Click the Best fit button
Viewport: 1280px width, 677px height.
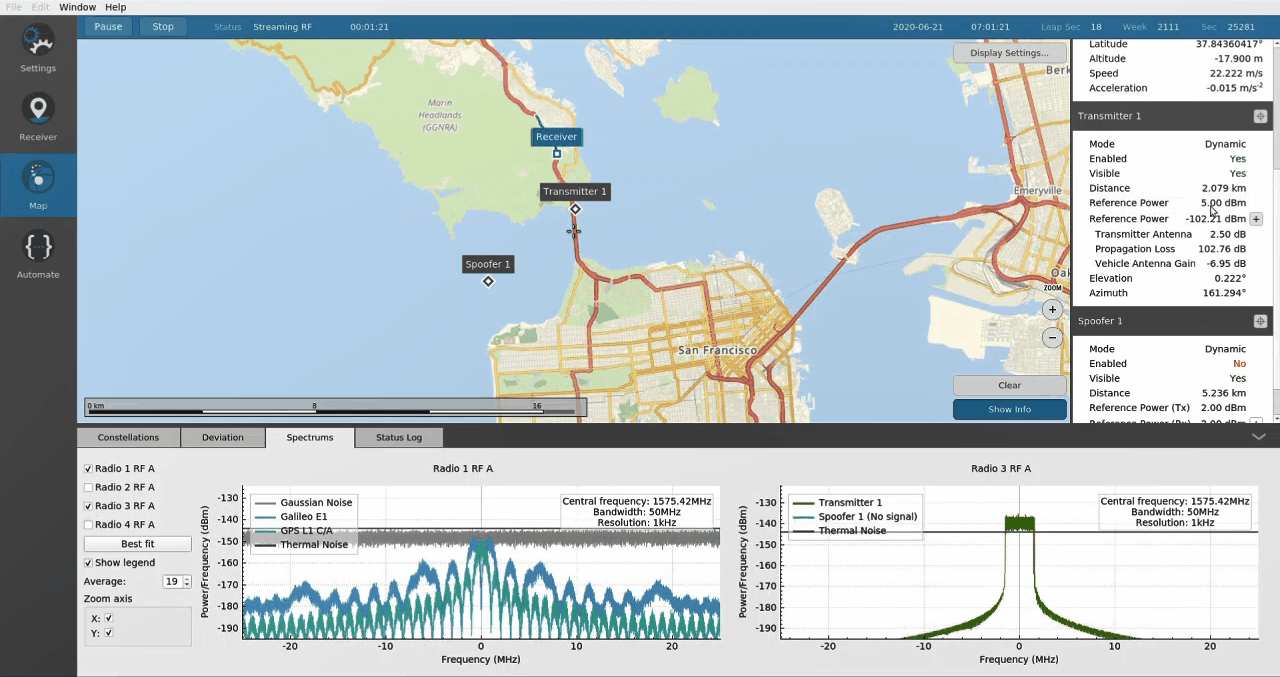137,544
